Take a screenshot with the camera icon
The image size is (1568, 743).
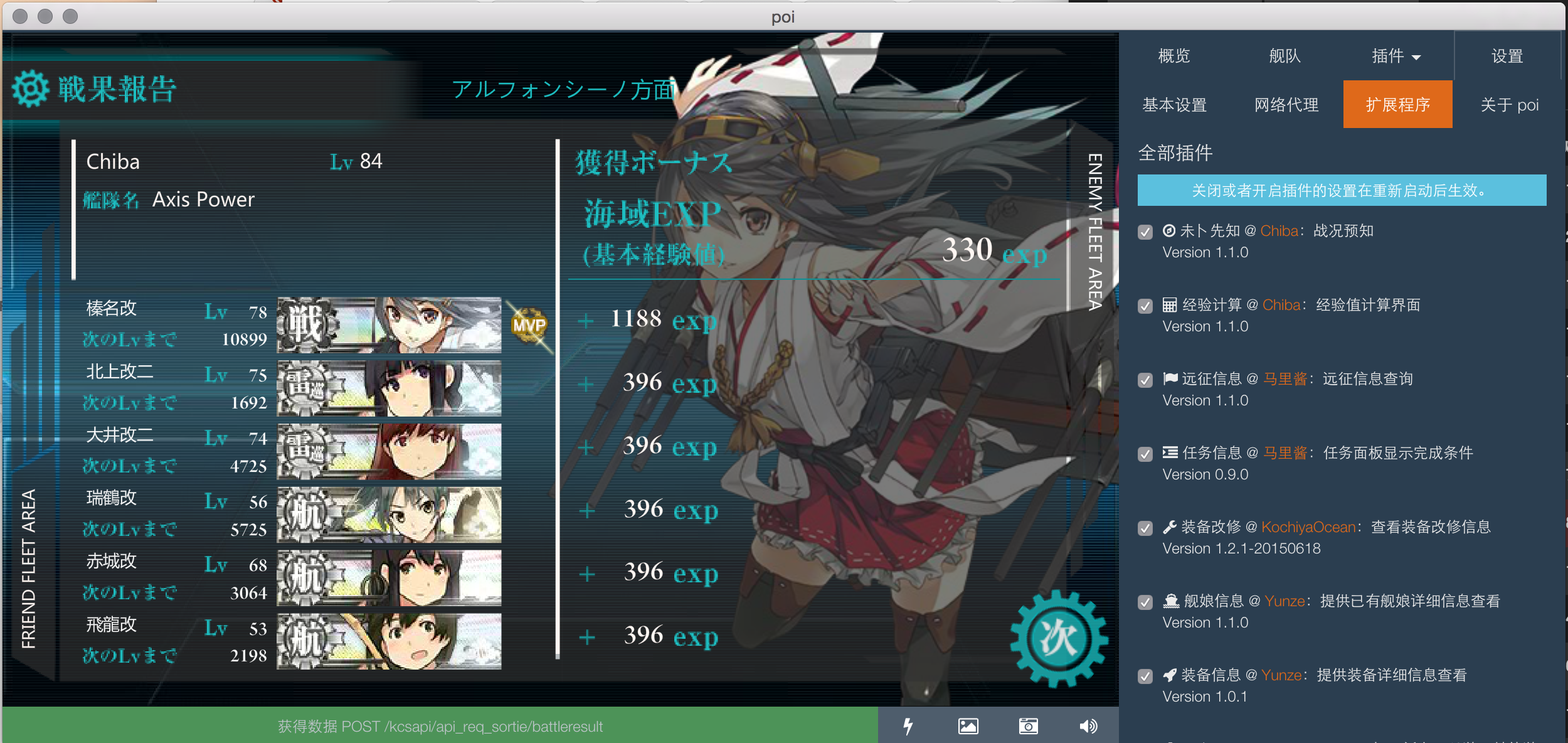(1028, 726)
